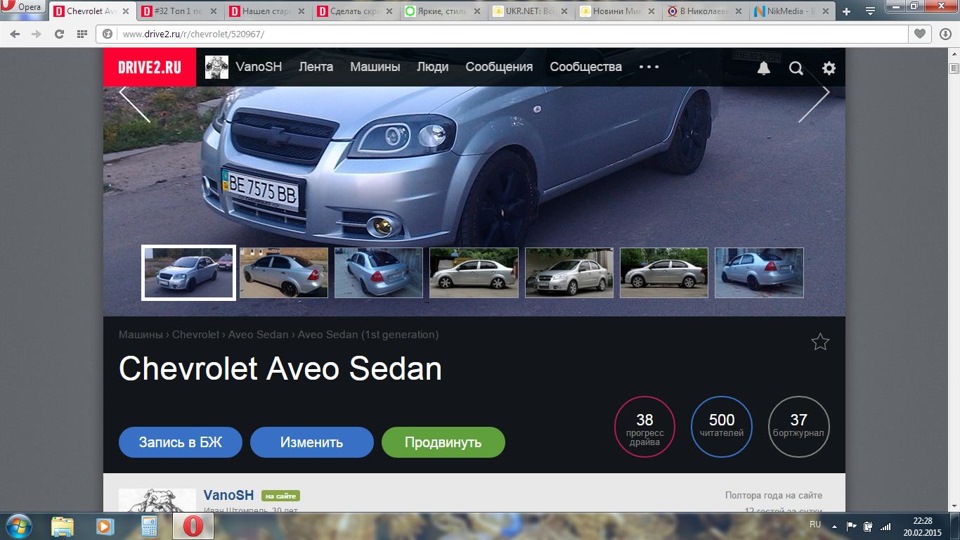Image resolution: width=960 pixels, height=540 pixels.
Task: Open Лента in navigation
Action: click(x=316, y=67)
